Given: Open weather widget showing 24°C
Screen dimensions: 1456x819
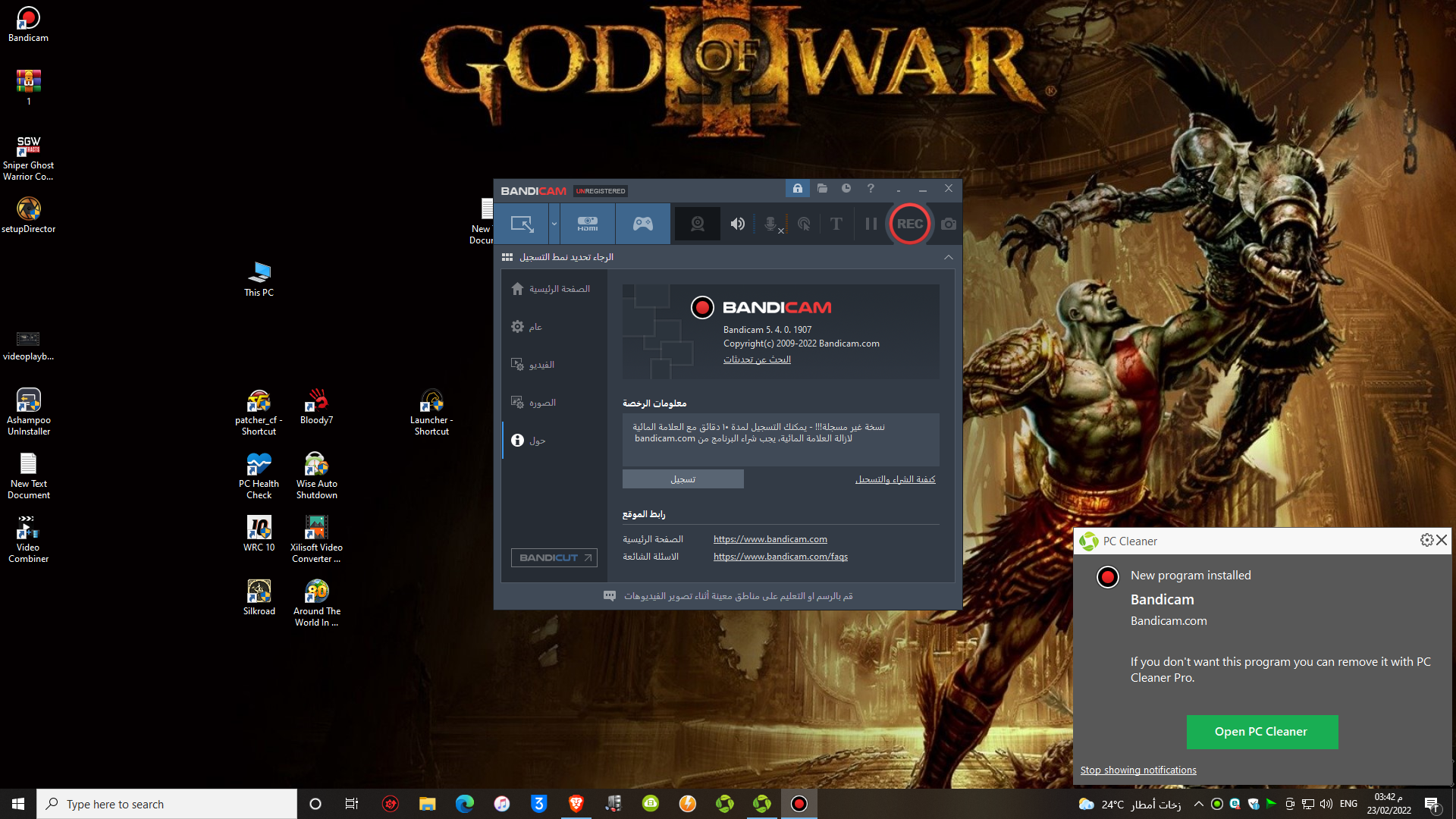Looking at the screenshot, I should pos(1129,804).
